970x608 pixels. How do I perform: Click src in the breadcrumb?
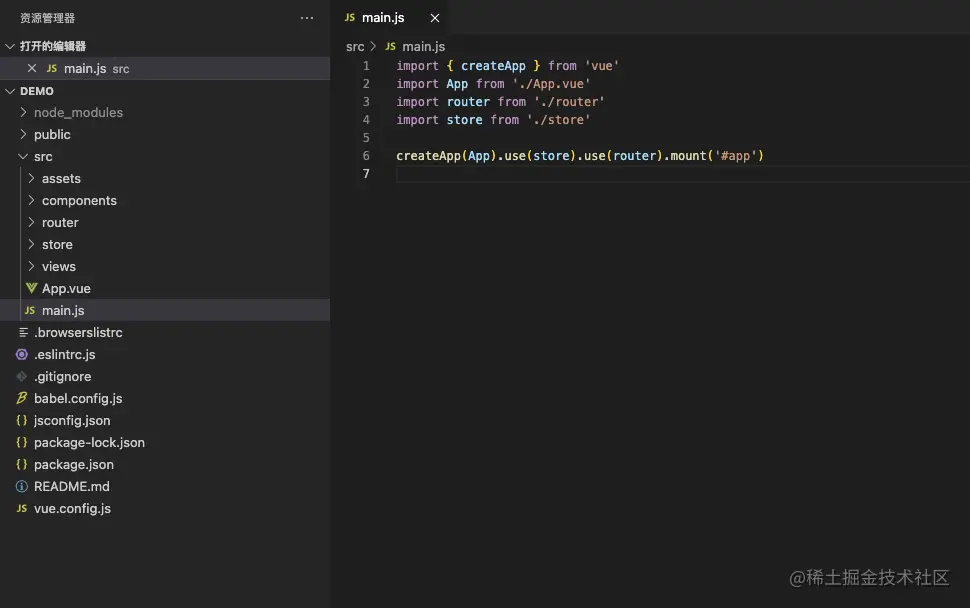click(355, 46)
